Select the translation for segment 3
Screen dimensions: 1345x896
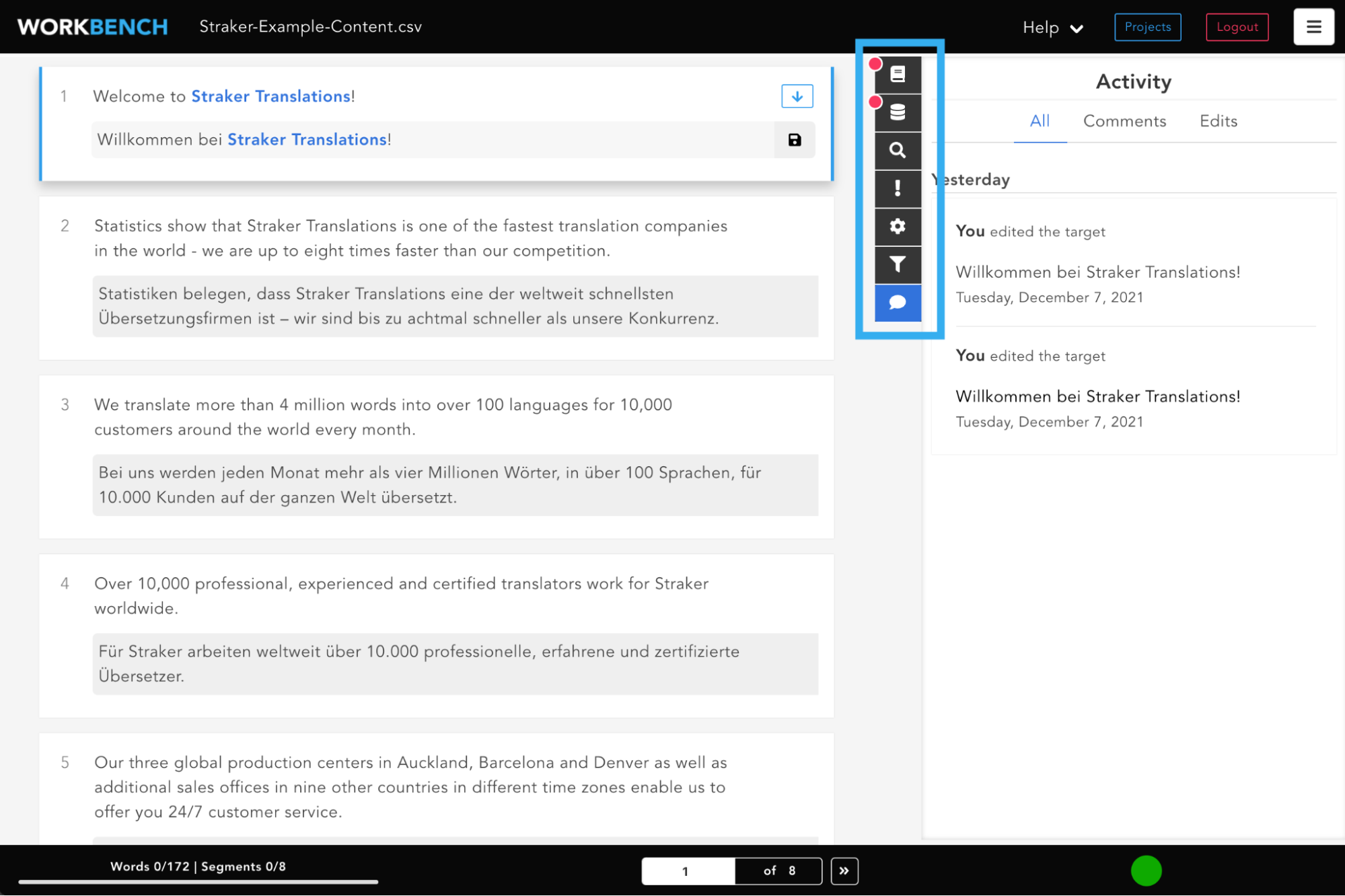[456, 485]
